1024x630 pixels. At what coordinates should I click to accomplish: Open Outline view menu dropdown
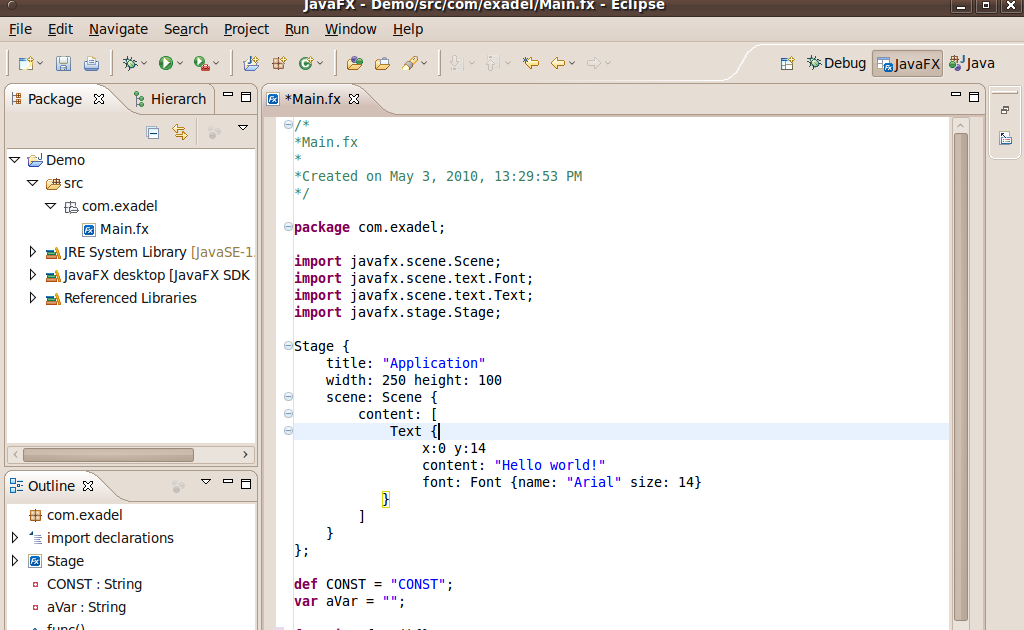pos(206,482)
